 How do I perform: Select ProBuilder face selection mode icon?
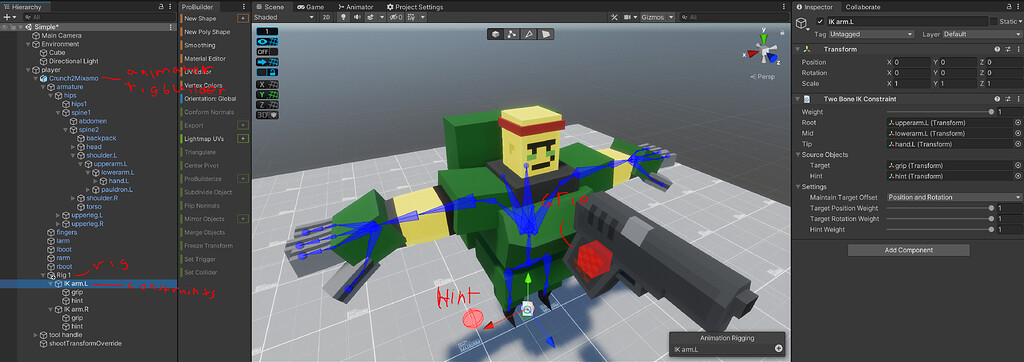tap(545, 34)
